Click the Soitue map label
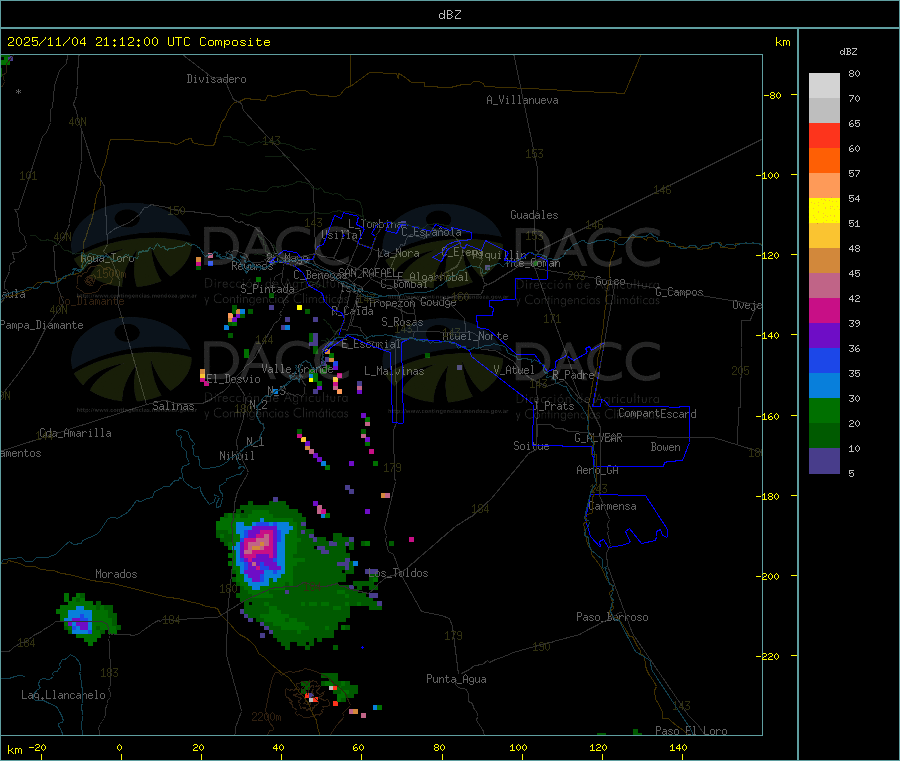Screen dimensions: 900x761 click(531, 446)
